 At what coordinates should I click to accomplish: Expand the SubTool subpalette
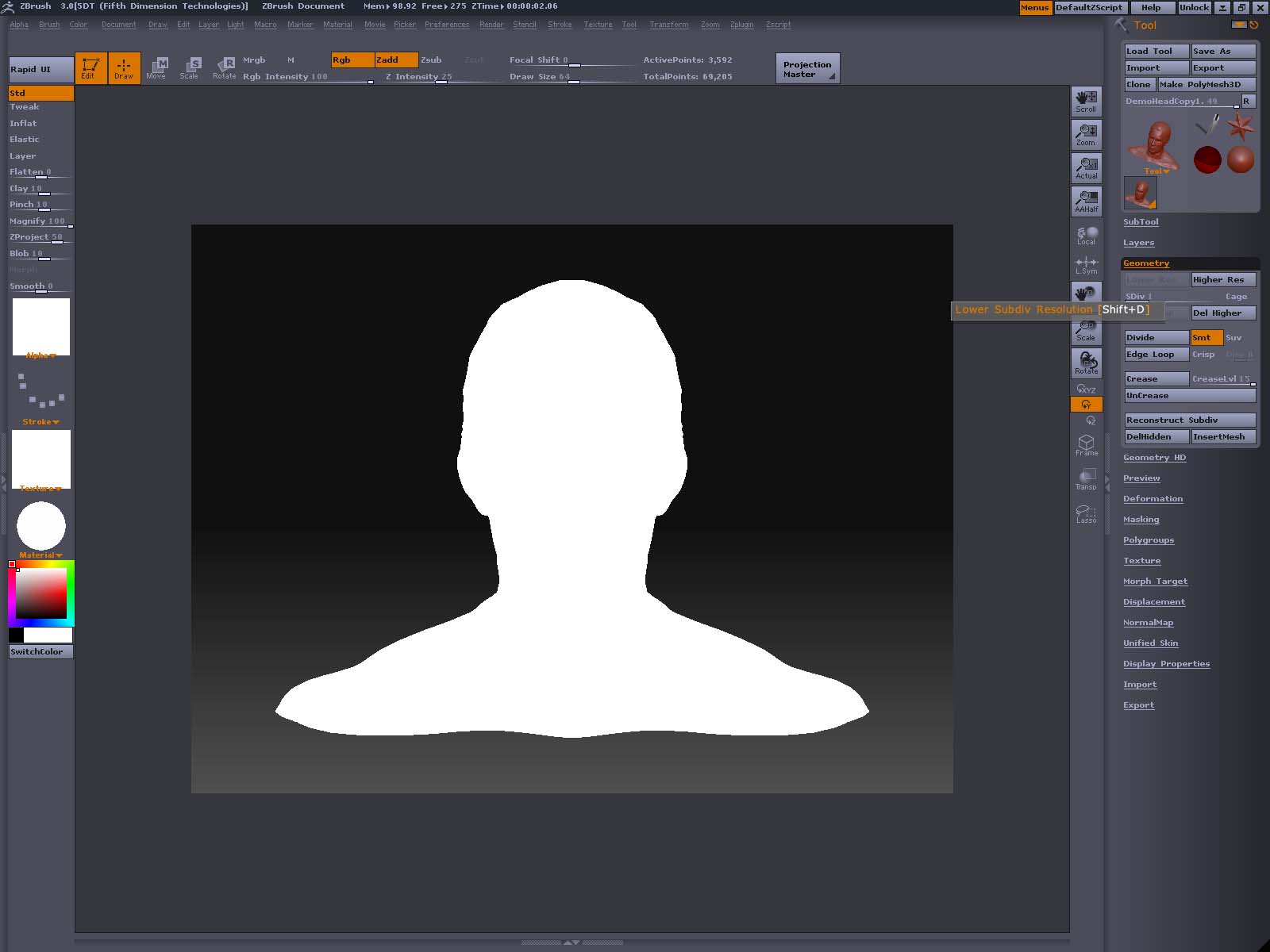1141,222
